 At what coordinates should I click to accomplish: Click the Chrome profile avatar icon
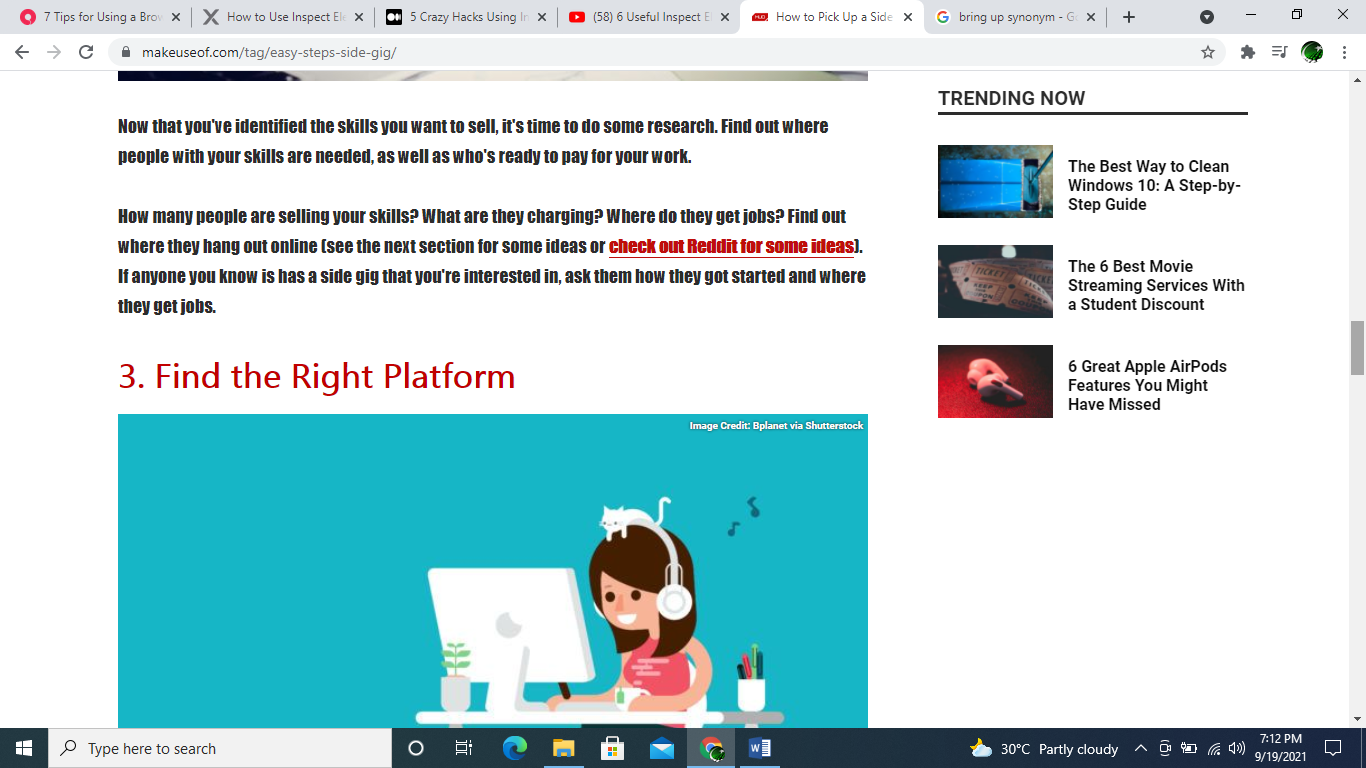click(1312, 52)
